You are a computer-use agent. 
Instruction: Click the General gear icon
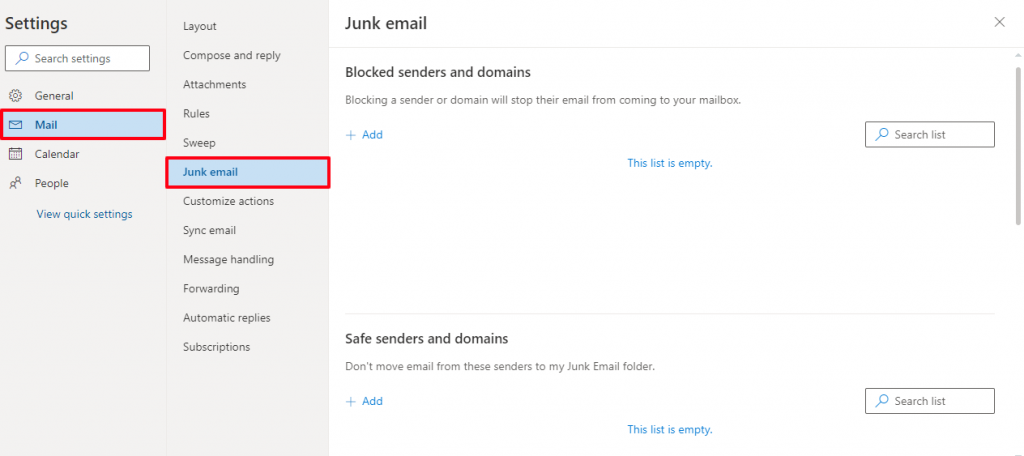[x=16, y=95]
